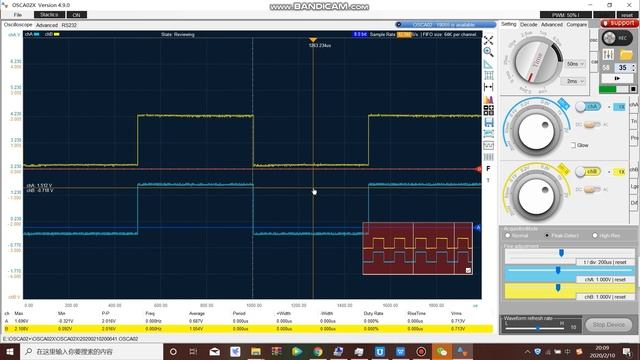Click the ON button in top bar

pos(76,15)
